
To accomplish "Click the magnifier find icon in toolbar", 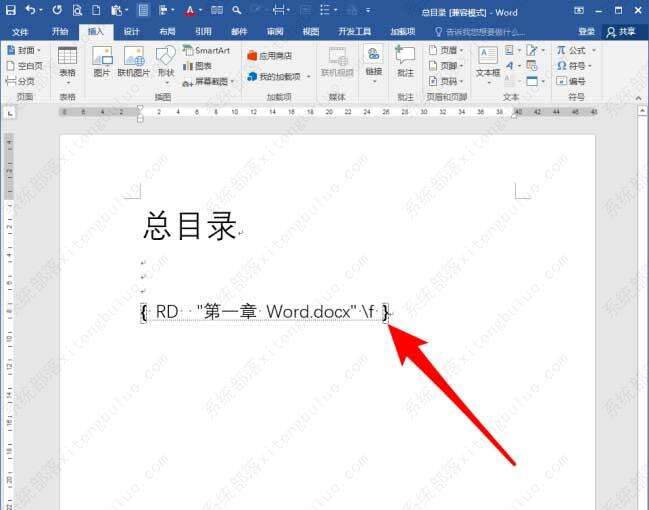I will (237, 10).
